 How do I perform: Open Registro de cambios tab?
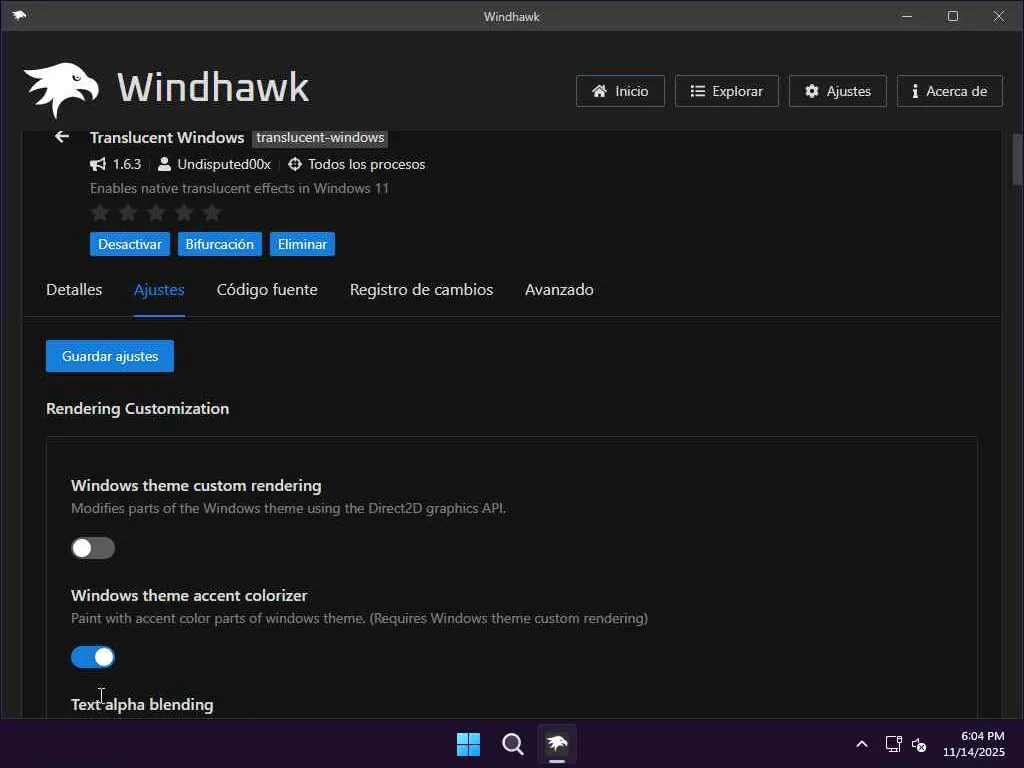[x=421, y=289]
